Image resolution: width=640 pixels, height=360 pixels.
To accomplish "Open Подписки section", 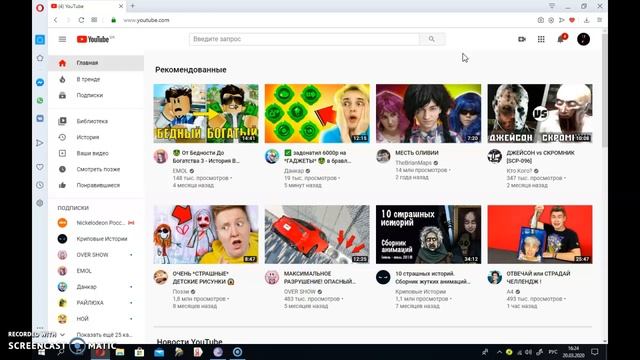I will (96, 95).
